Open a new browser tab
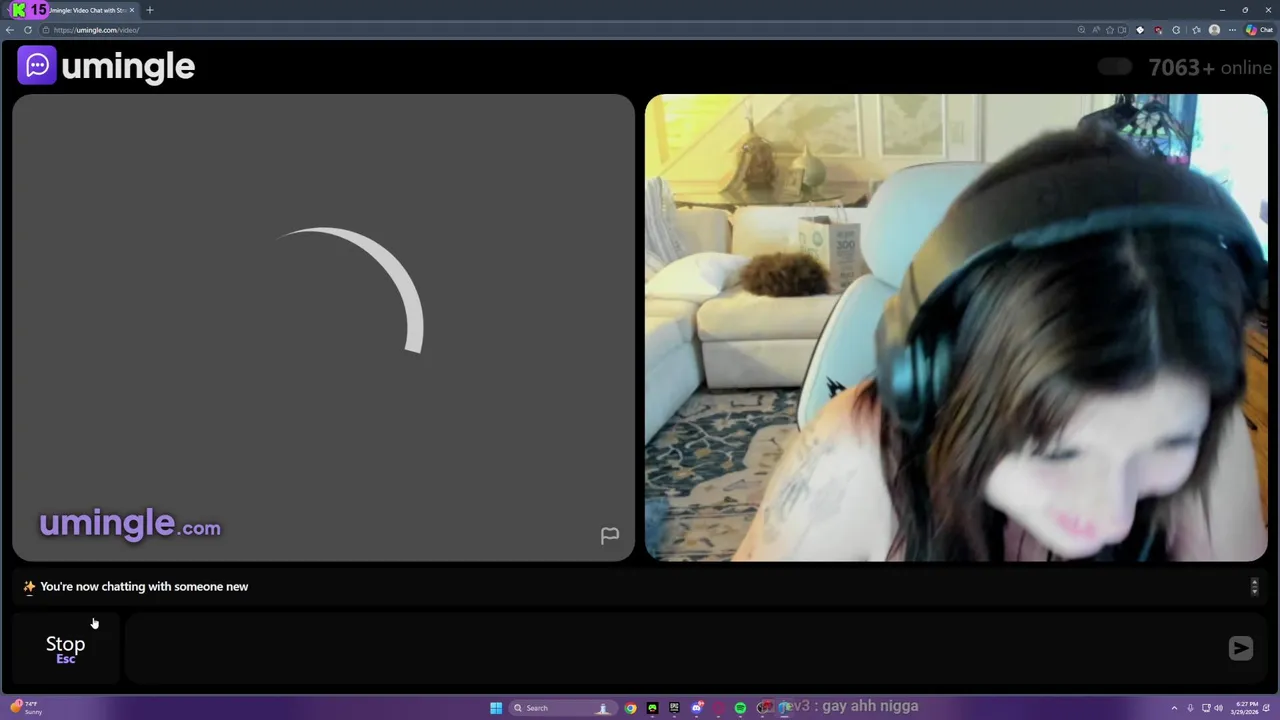Image resolution: width=1280 pixels, height=720 pixels. pos(150,10)
